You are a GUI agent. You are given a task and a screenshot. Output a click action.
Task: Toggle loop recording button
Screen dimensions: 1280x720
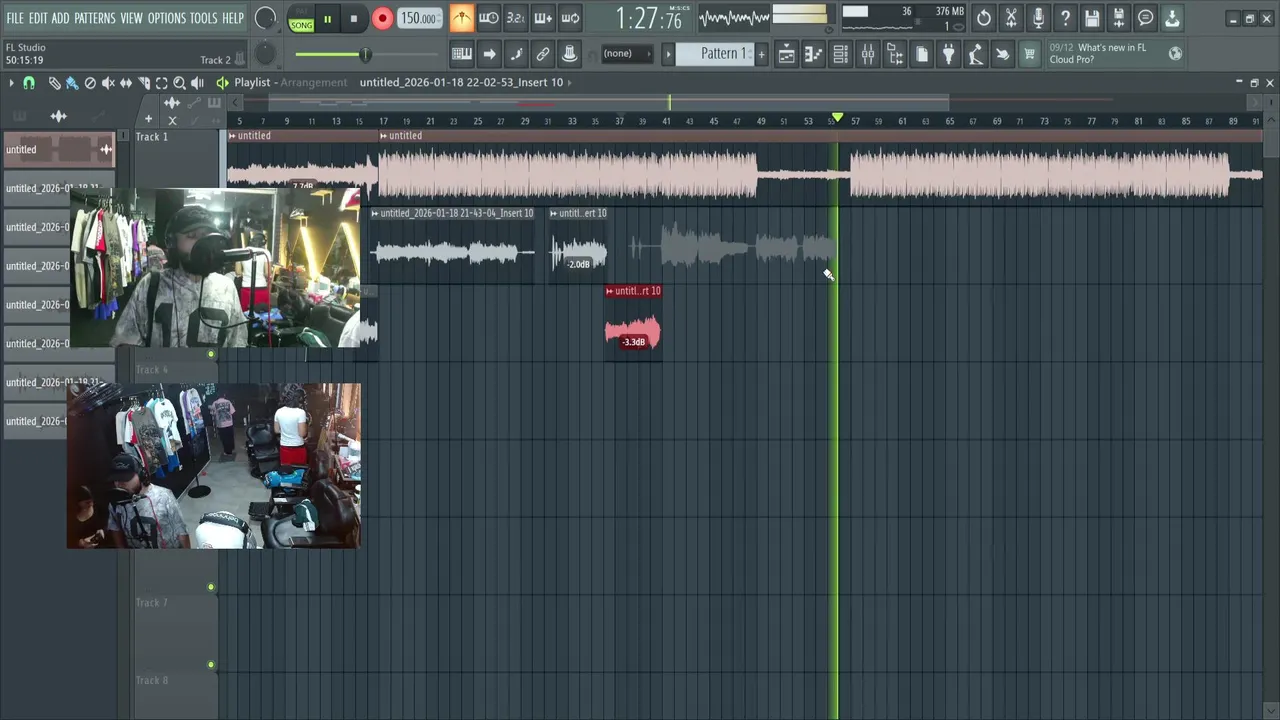click(x=570, y=18)
